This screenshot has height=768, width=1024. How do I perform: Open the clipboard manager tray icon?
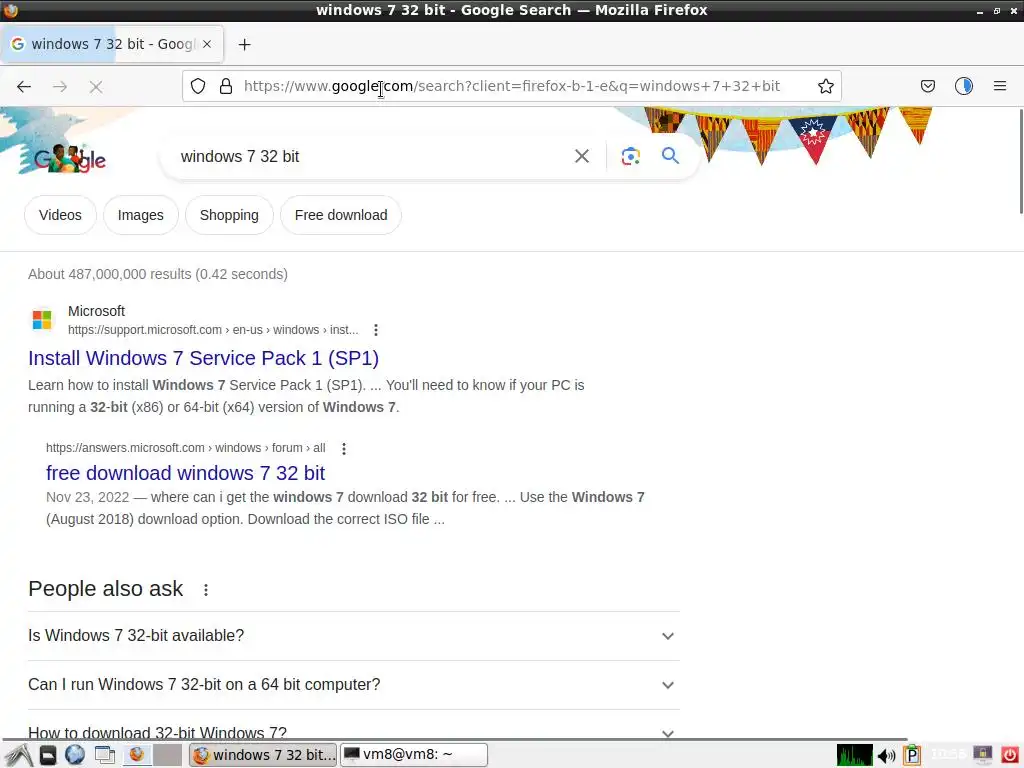pos(912,756)
